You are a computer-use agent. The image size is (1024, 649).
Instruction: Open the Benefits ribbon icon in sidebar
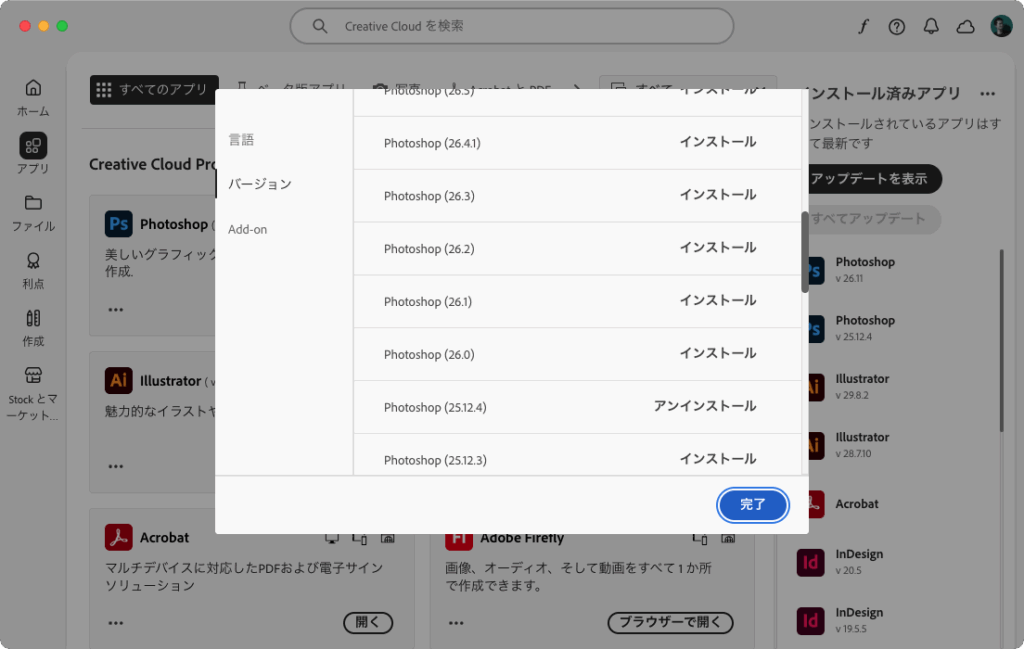point(33,261)
